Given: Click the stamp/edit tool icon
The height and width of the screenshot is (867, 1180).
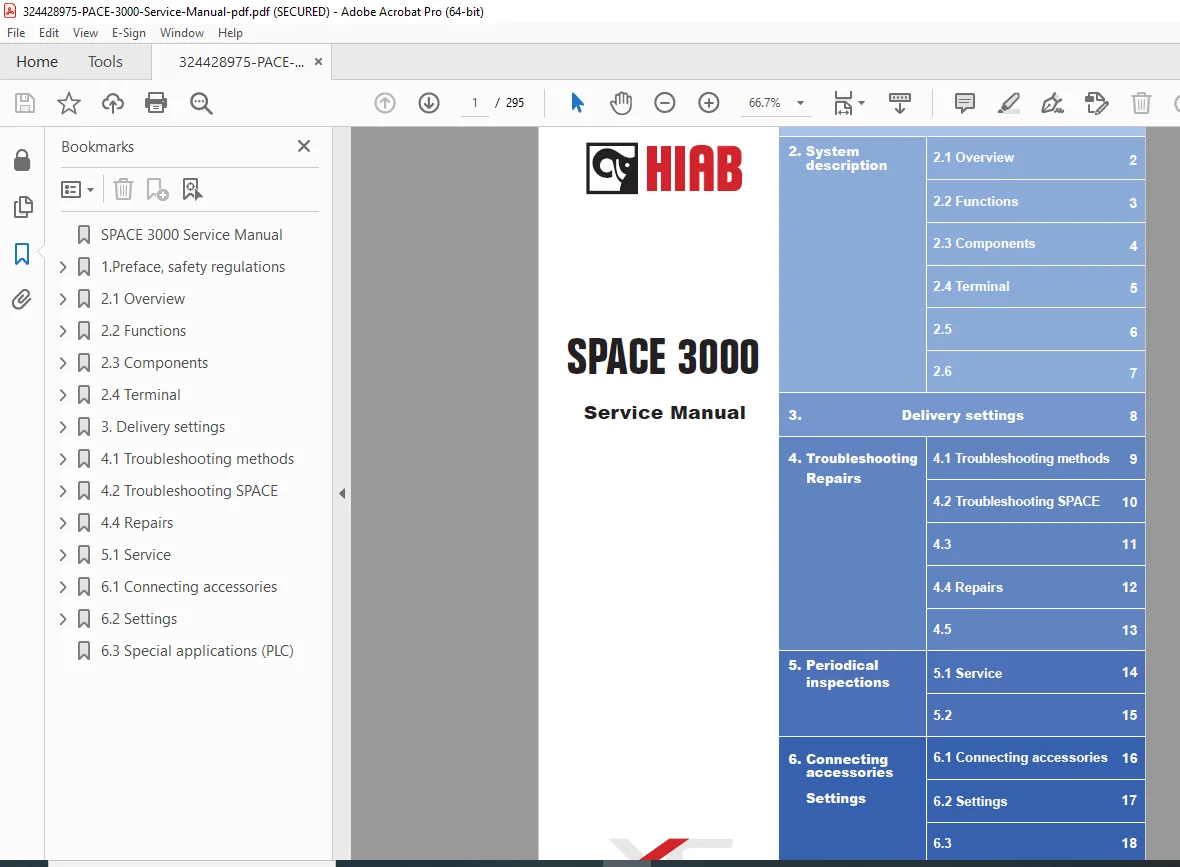Looking at the screenshot, I should (1096, 103).
